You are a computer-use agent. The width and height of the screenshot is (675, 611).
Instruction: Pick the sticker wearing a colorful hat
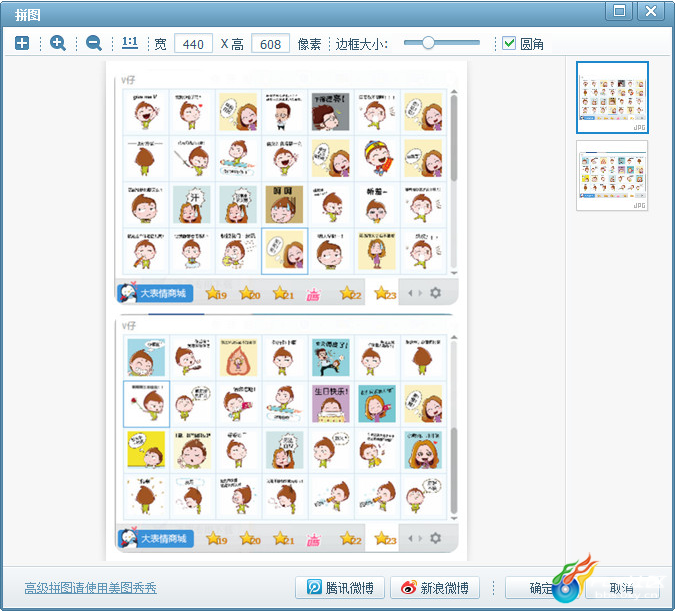[377, 158]
